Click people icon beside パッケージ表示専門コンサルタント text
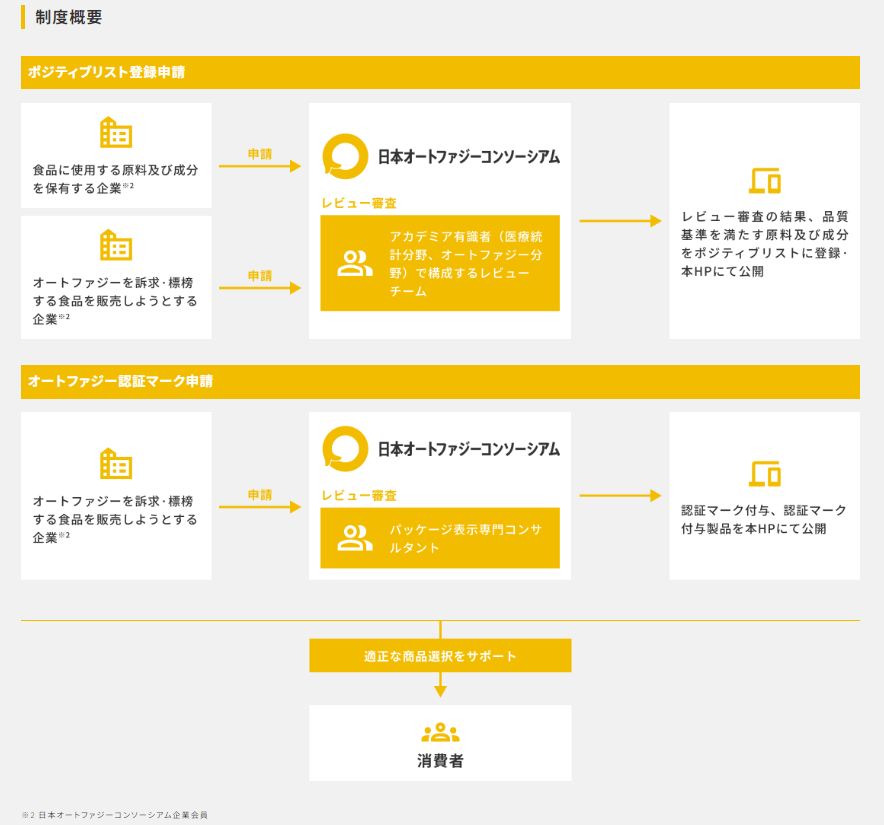This screenshot has height=825, width=884. 355,538
